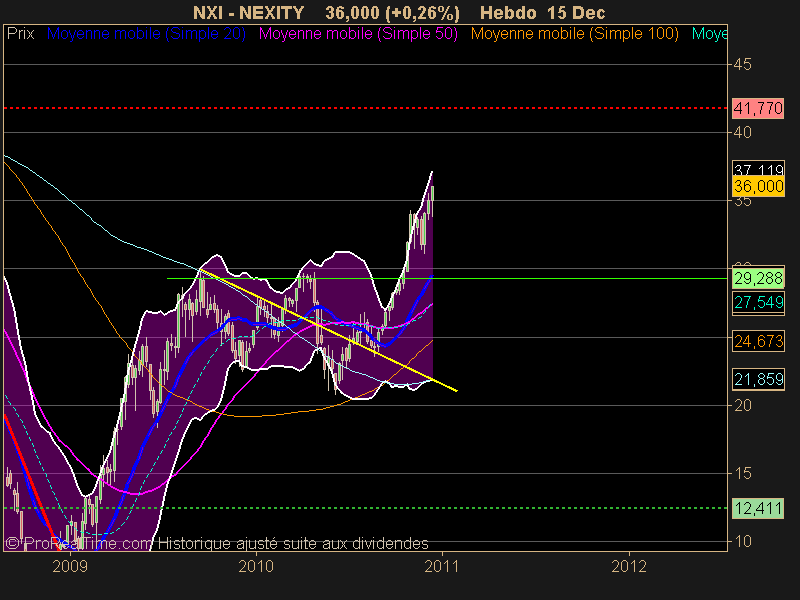Click the 15 price axis tick
Viewport: 800px width, 600px height.
coord(742,473)
